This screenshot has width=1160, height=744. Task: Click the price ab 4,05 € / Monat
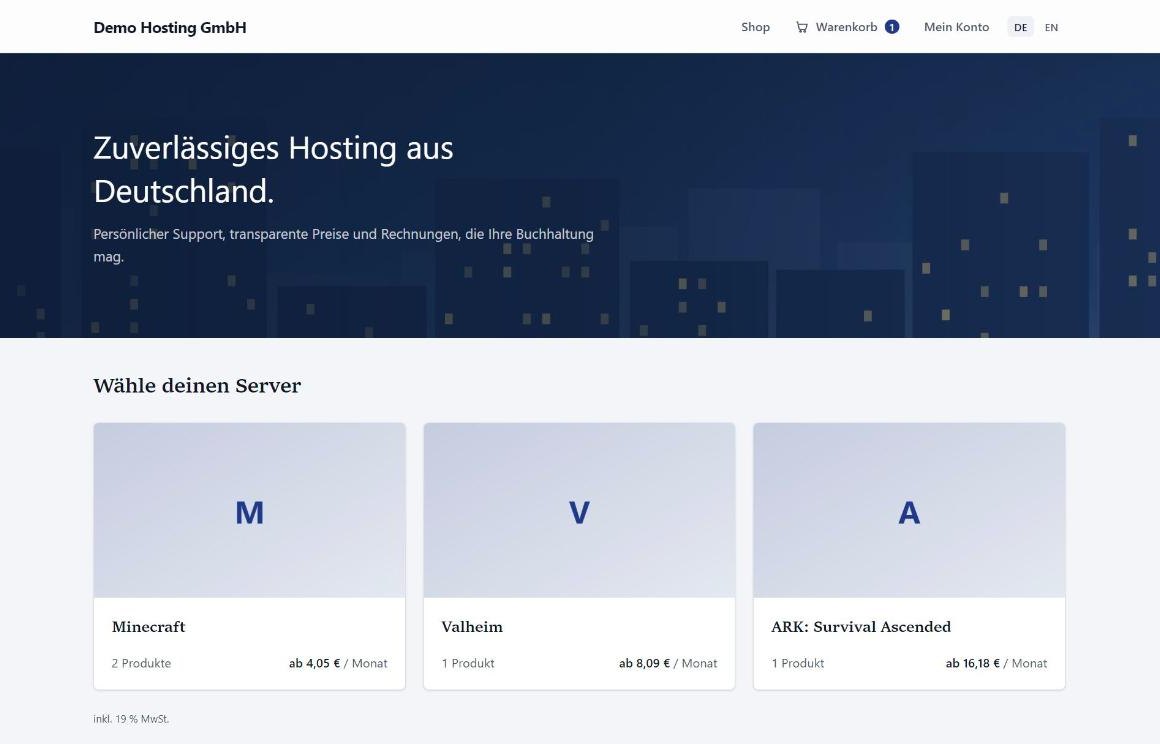338,663
